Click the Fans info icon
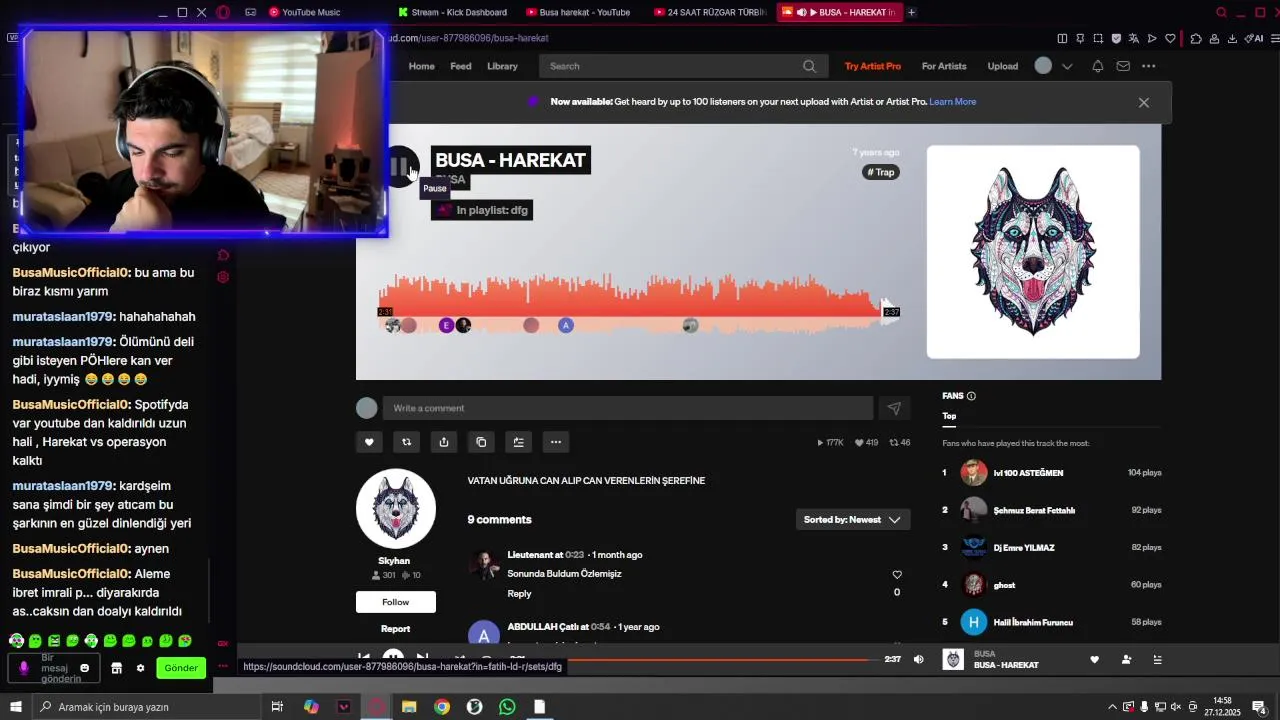This screenshot has height=720, width=1280. pyautogui.click(x=971, y=396)
